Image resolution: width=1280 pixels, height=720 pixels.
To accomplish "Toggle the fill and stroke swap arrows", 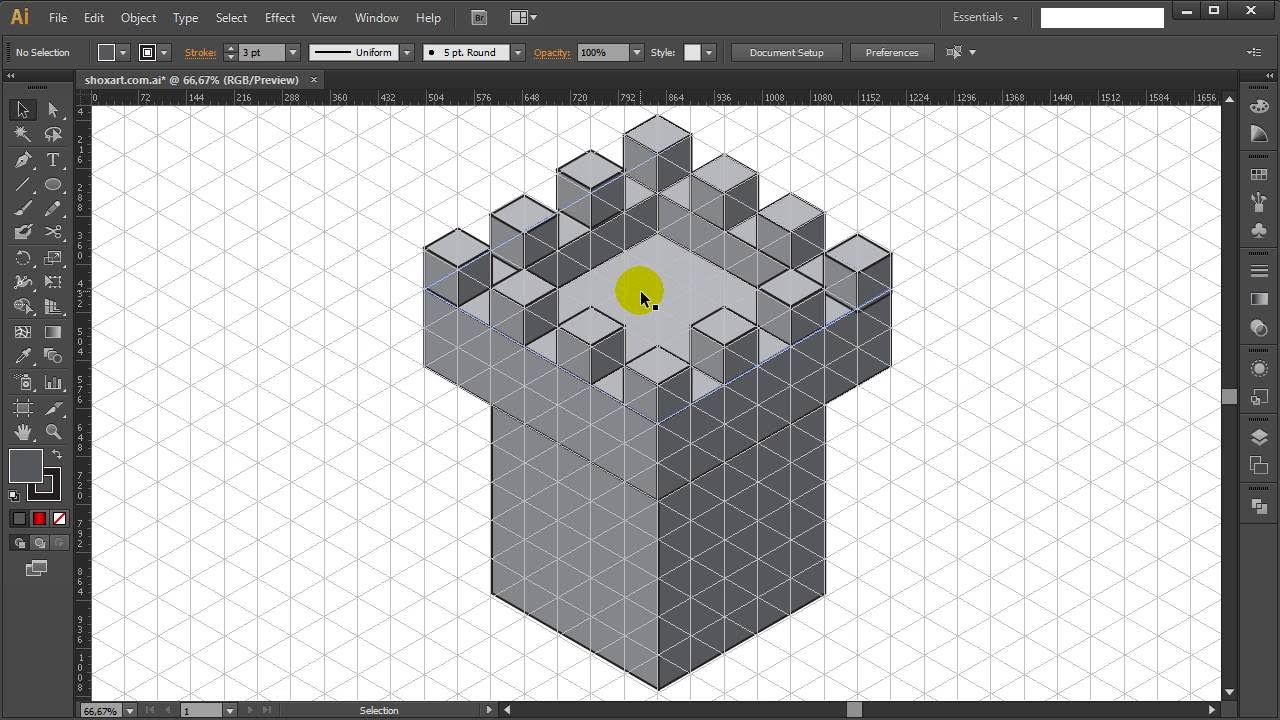I will pos(58,455).
